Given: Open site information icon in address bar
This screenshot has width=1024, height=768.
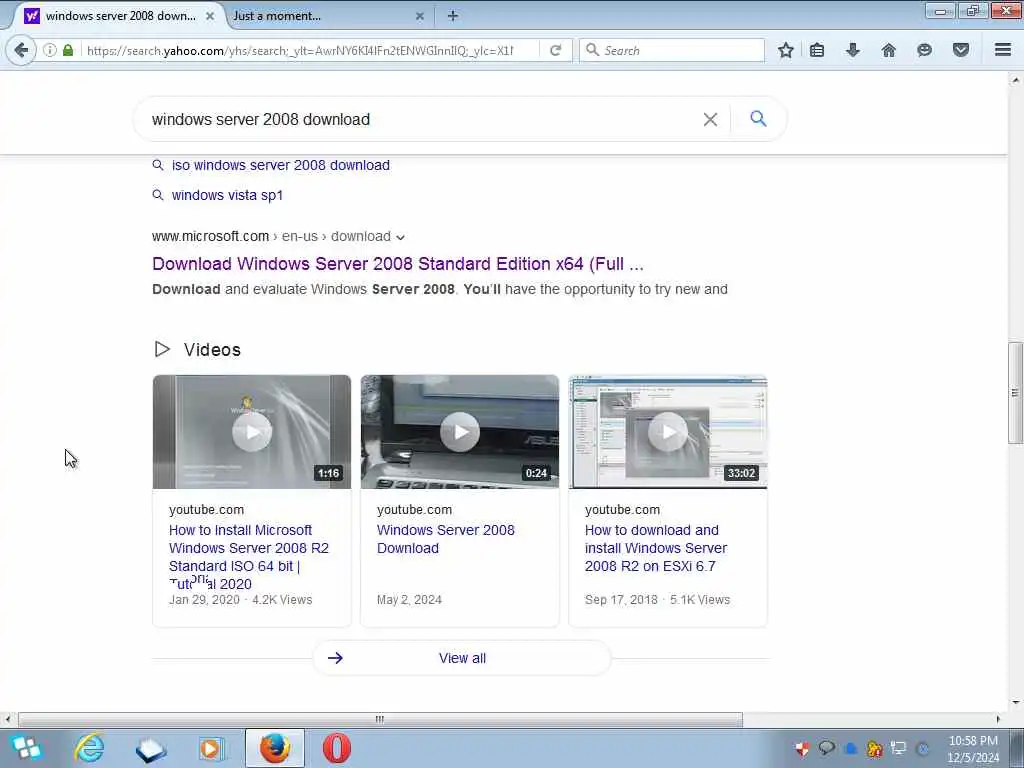Looking at the screenshot, I should [50, 50].
